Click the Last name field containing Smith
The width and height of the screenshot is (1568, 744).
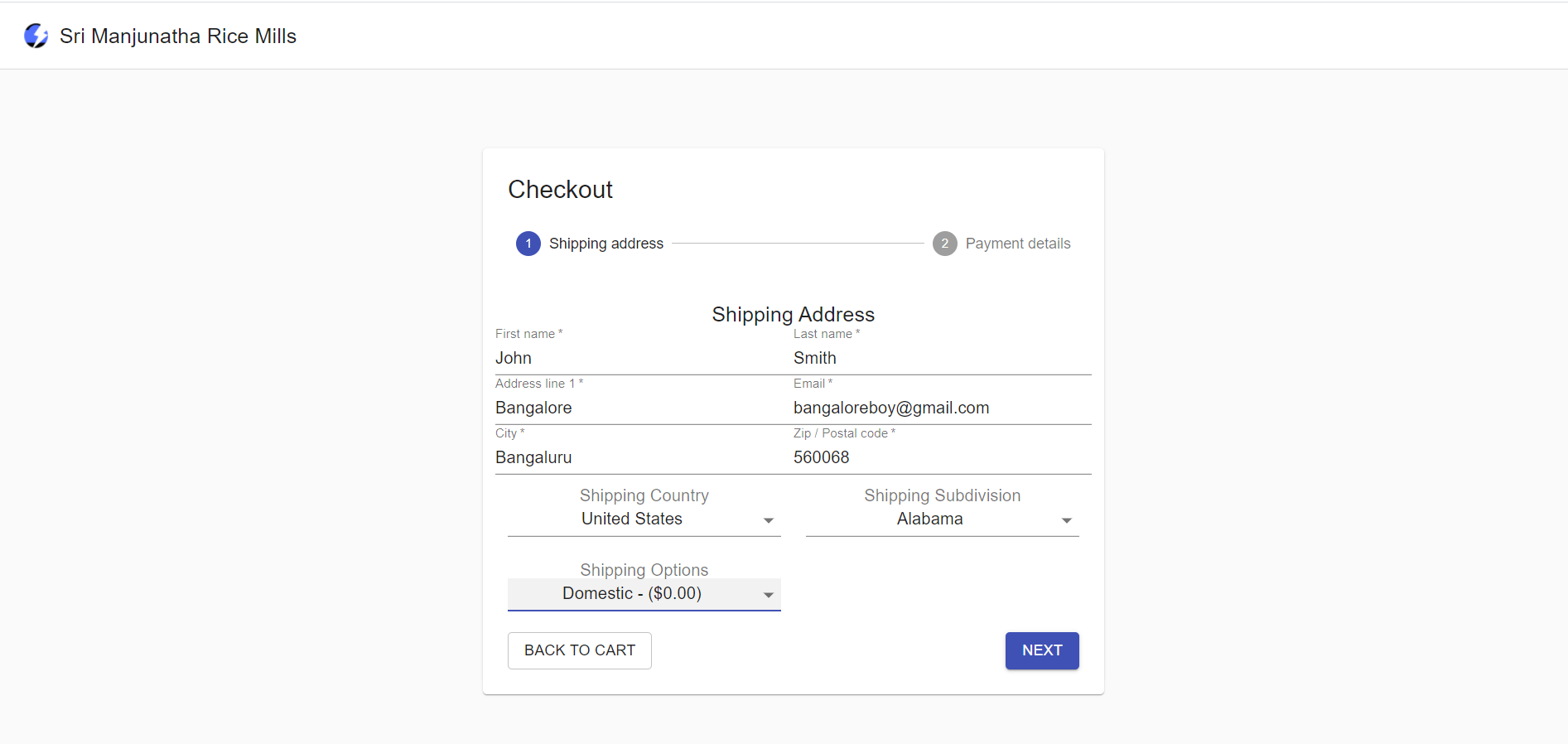pos(943,358)
